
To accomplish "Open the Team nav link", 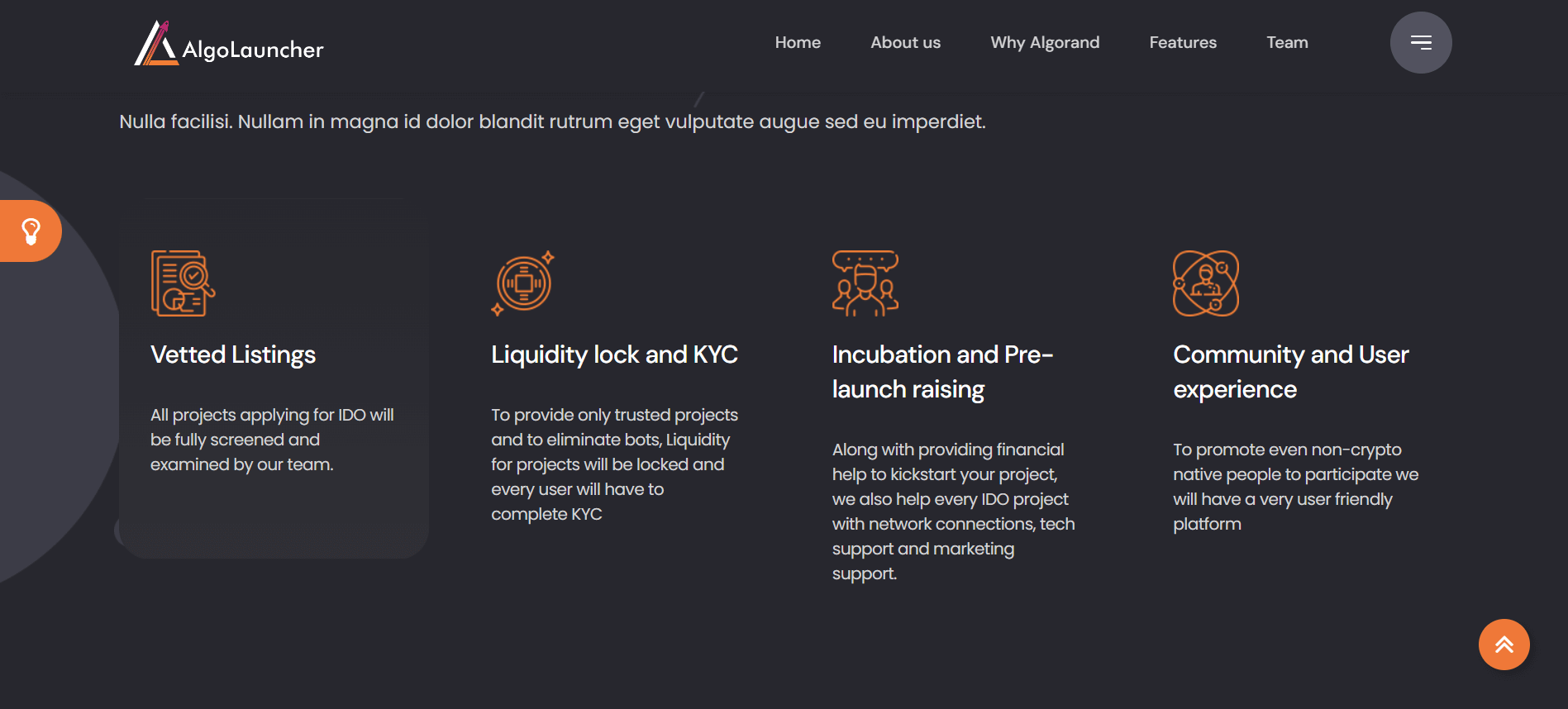I will click(x=1287, y=43).
